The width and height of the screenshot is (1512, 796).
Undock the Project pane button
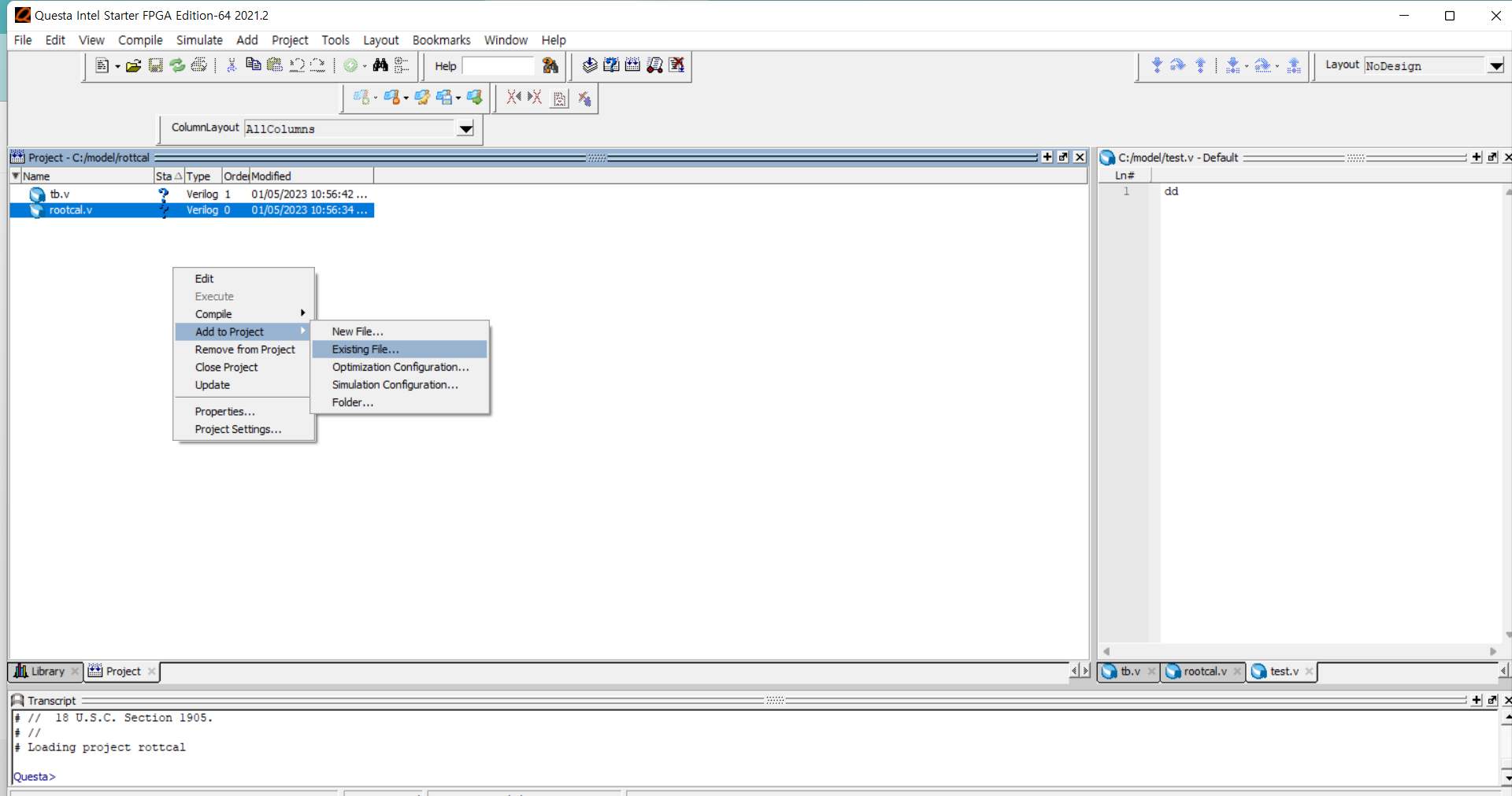[1063, 157]
